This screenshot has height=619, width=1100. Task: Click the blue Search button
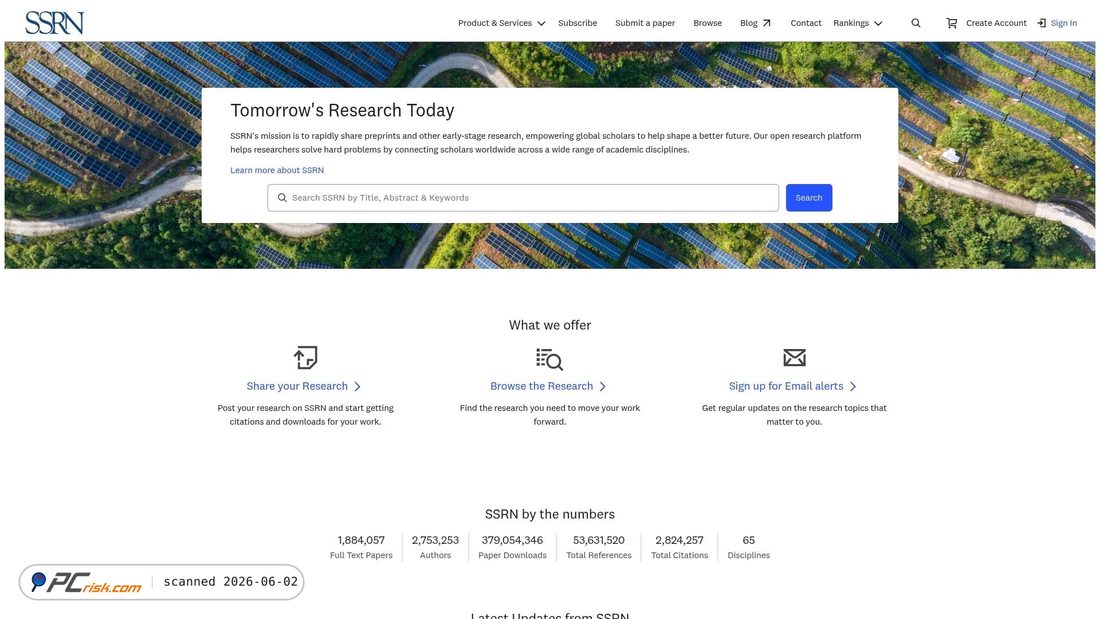pos(809,198)
